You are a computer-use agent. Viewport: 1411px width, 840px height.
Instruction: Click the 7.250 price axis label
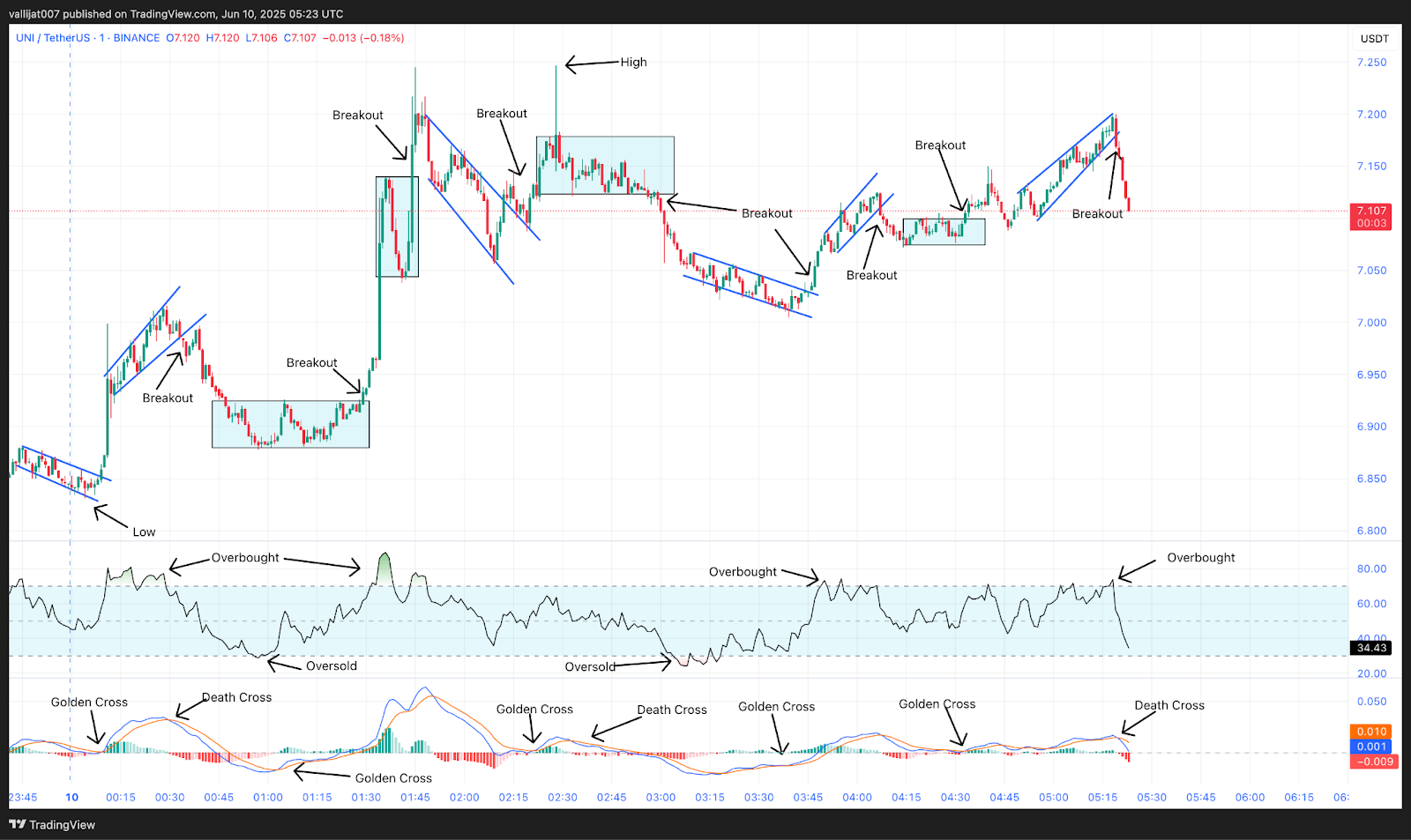(1371, 63)
